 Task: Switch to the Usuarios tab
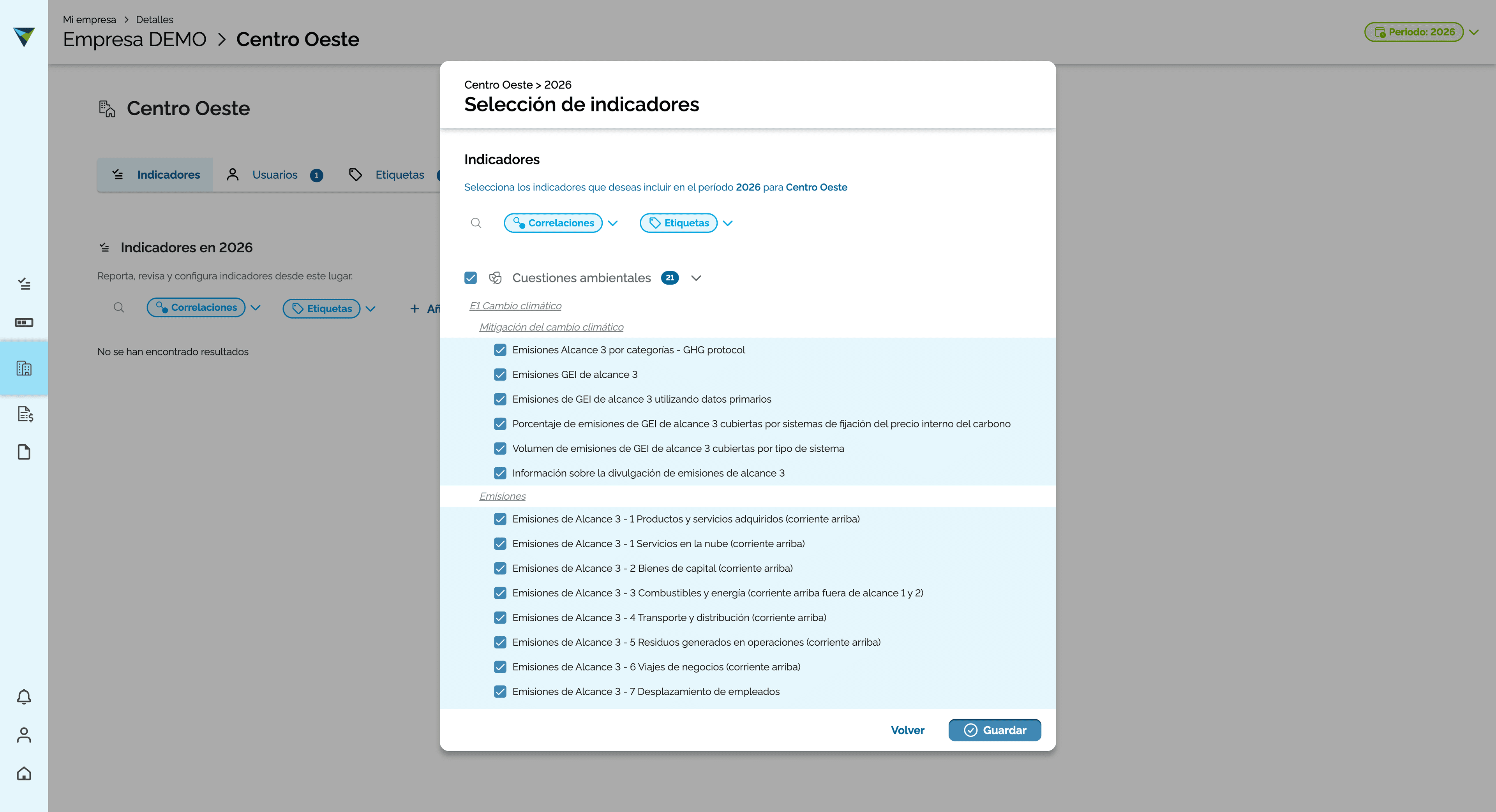point(274,175)
